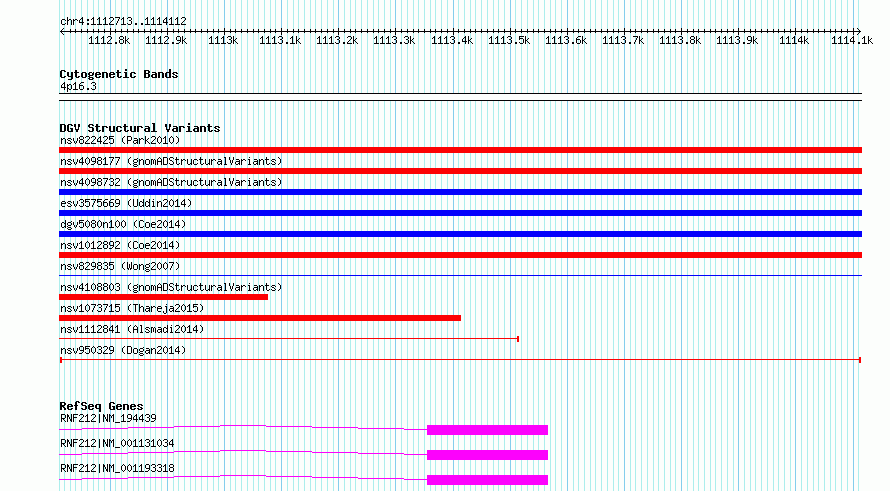The image size is (890, 491).
Task: Click the 1114.1k ruler tick label
Action: [852, 40]
